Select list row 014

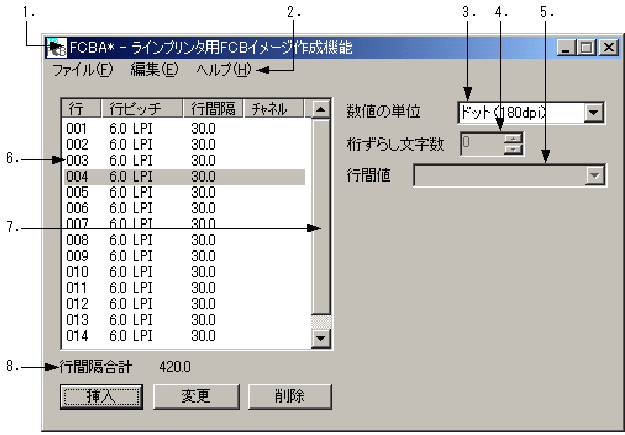[185, 336]
